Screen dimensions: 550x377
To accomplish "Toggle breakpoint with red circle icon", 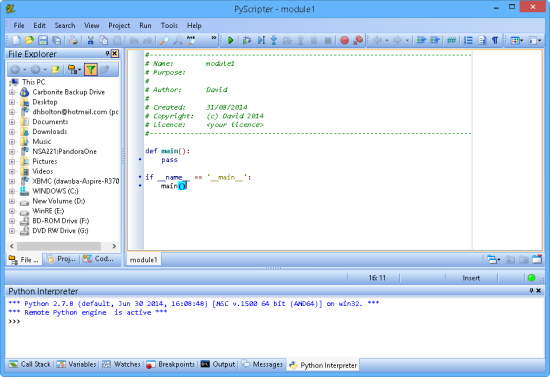I will [x=344, y=41].
